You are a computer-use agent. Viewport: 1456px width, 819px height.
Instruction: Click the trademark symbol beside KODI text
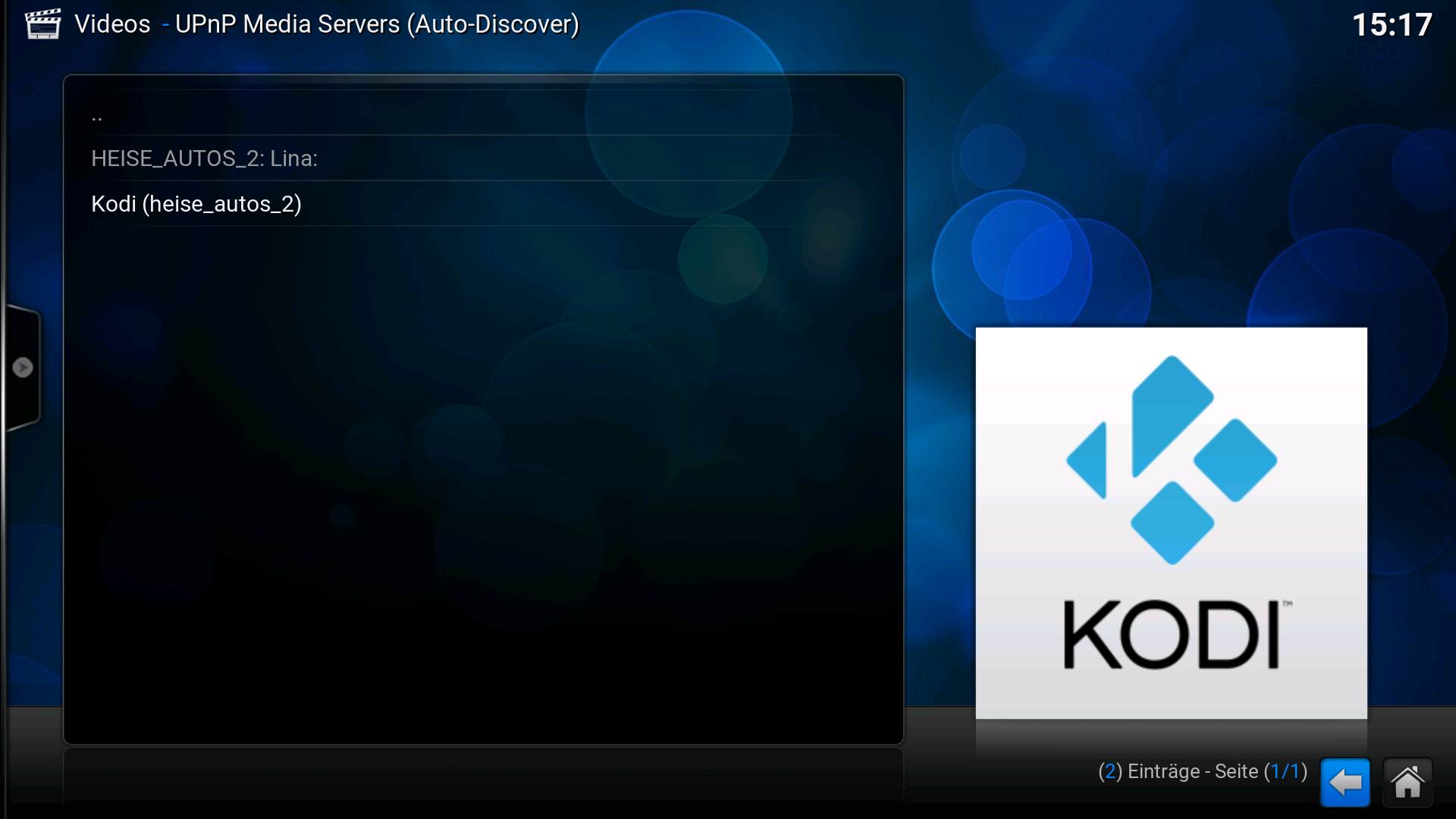[x=1287, y=604]
